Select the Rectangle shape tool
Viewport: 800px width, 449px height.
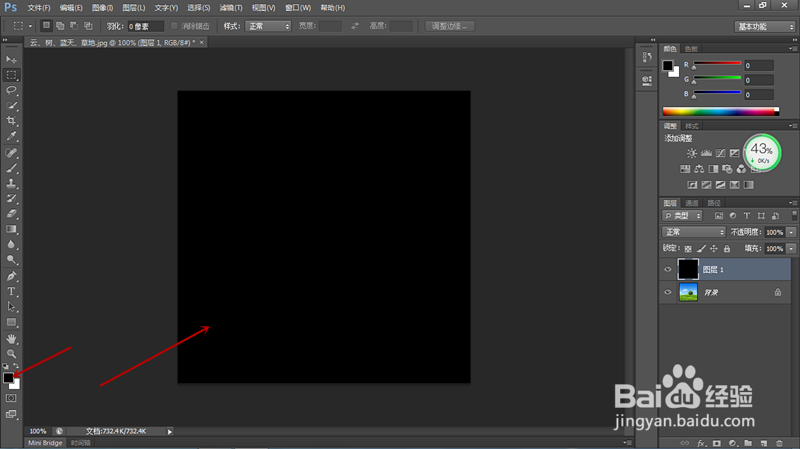pyautogui.click(x=11, y=322)
